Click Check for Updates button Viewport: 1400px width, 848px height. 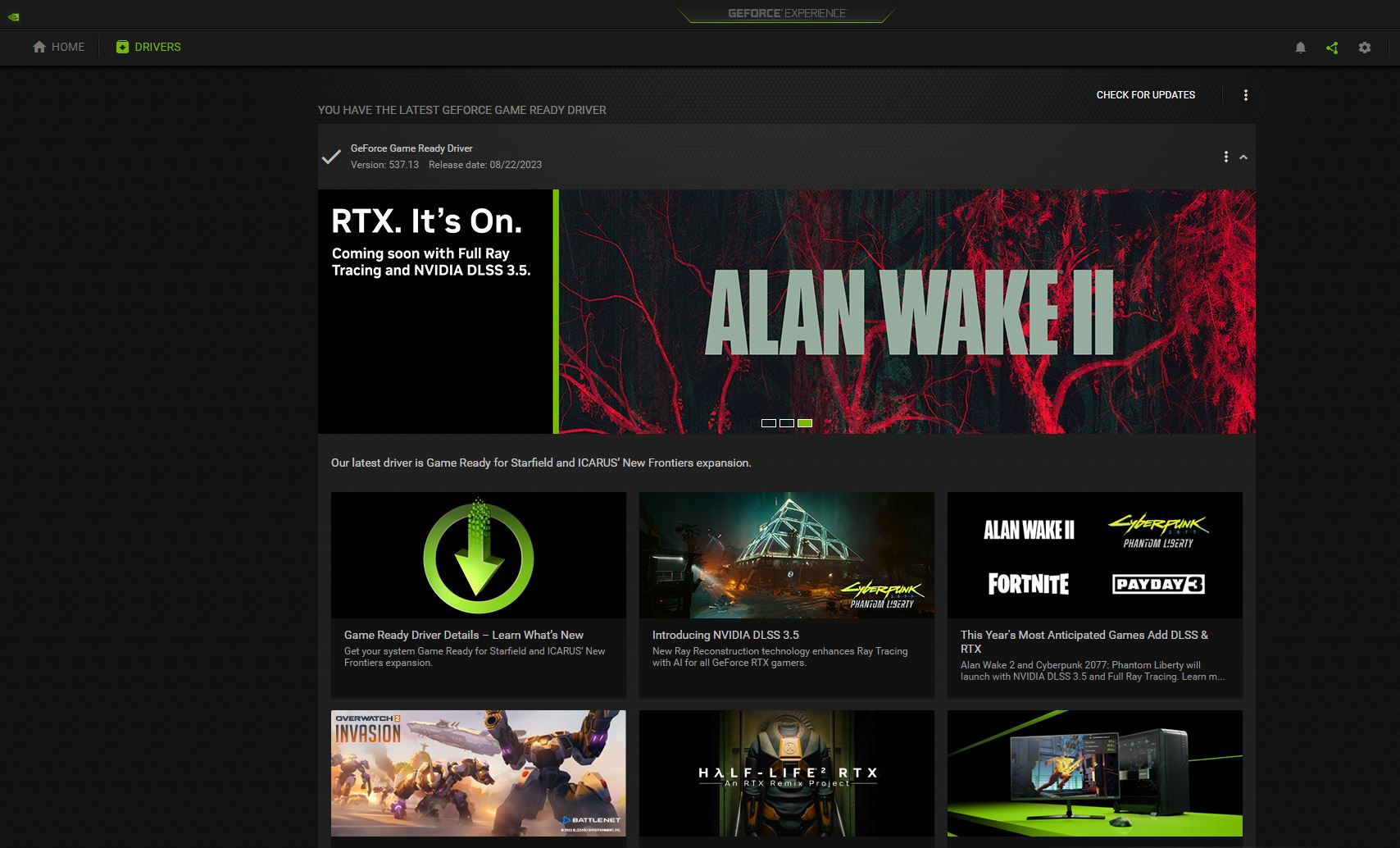1145,95
